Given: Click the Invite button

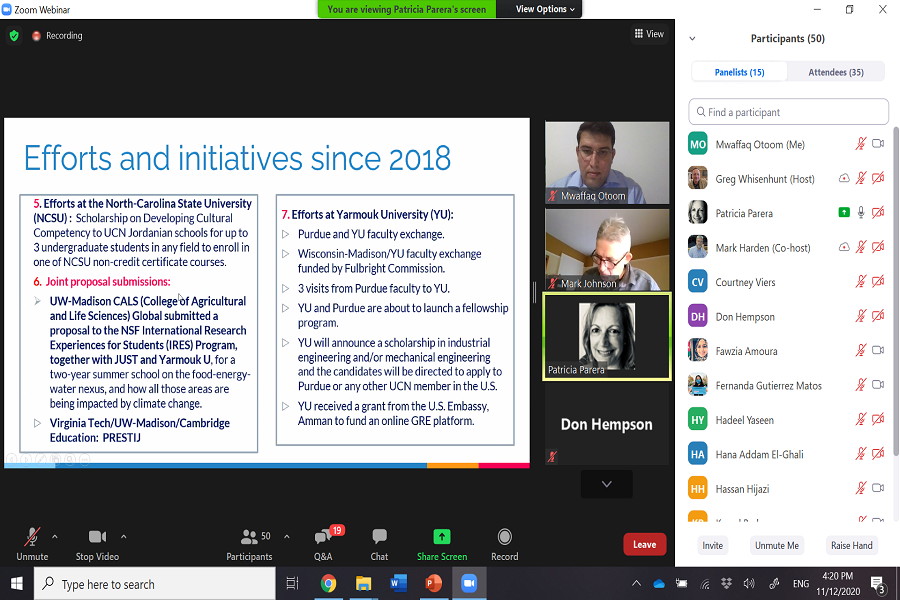Looking at the screenshot, I should 712,545.
